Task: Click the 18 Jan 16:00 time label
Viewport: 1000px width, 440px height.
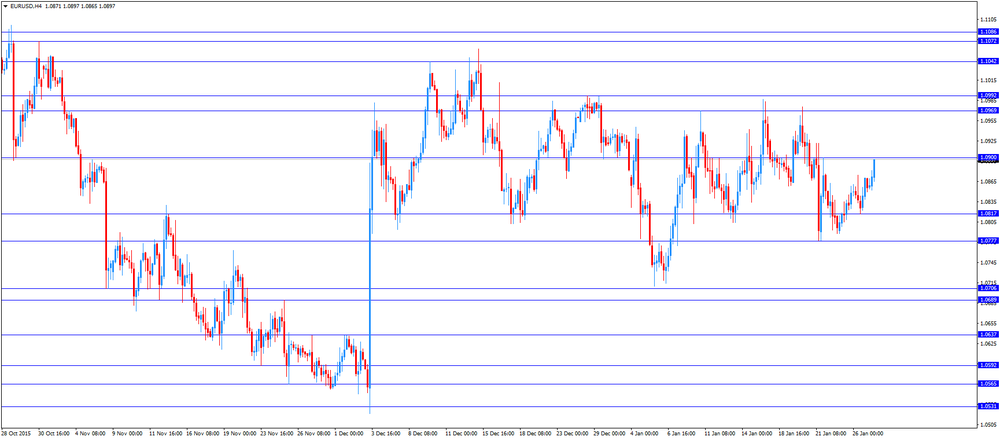Action: (x=795, y=433)
